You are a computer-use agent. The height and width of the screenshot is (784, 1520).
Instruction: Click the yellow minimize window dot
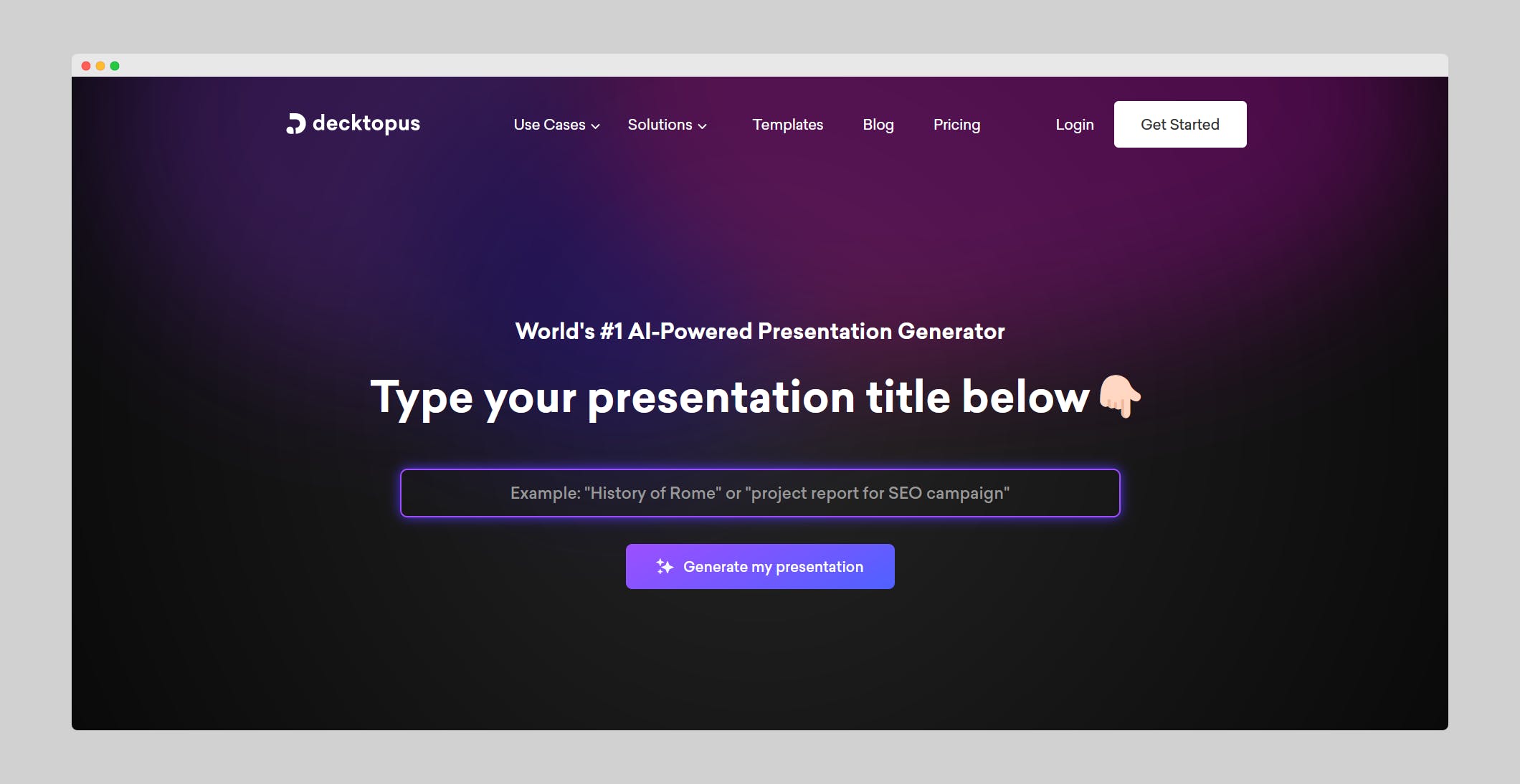pyautogui.click(x=100, y=66)
